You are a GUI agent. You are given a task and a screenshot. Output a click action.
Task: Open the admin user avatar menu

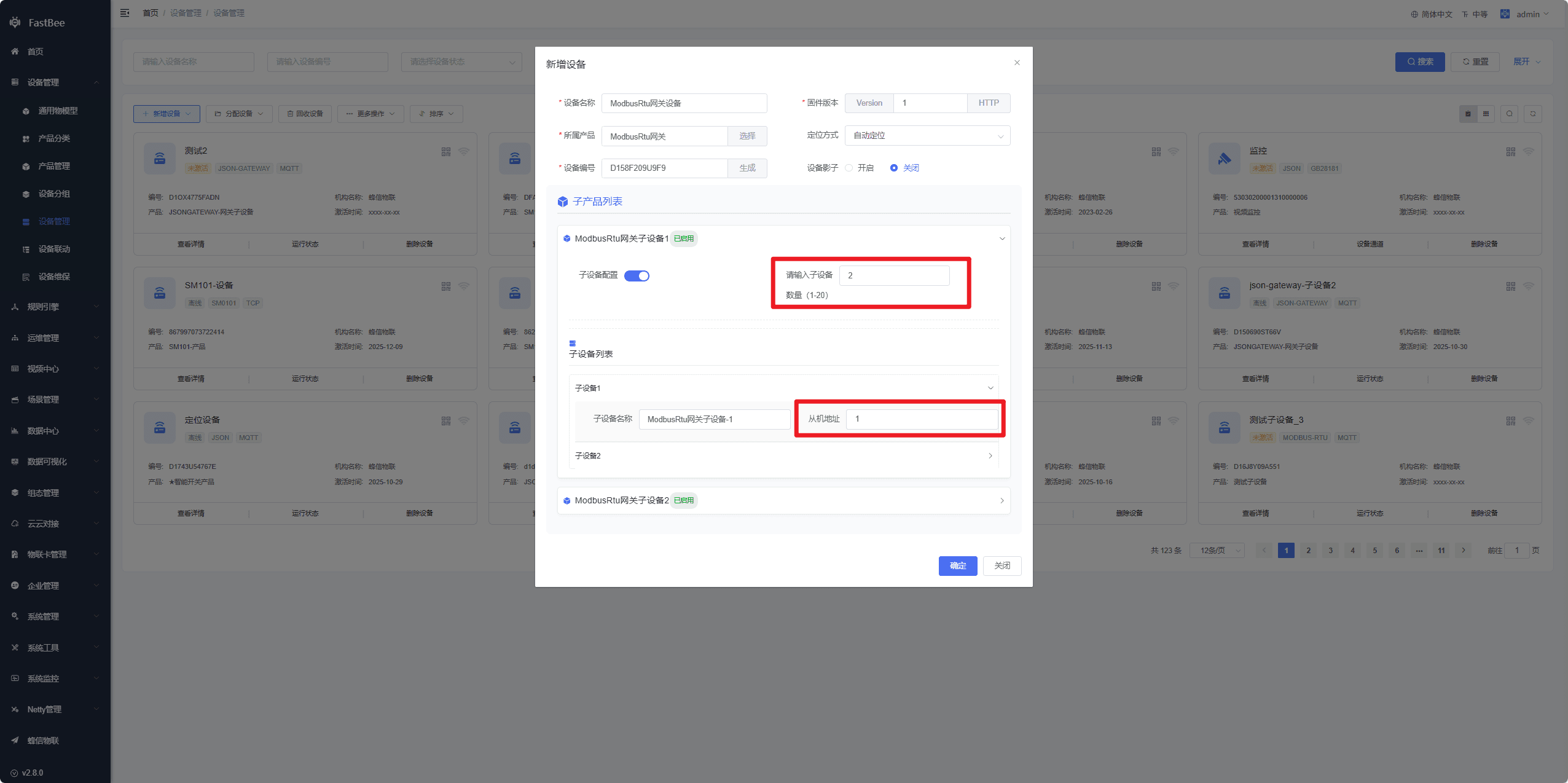pos(1524,14)
